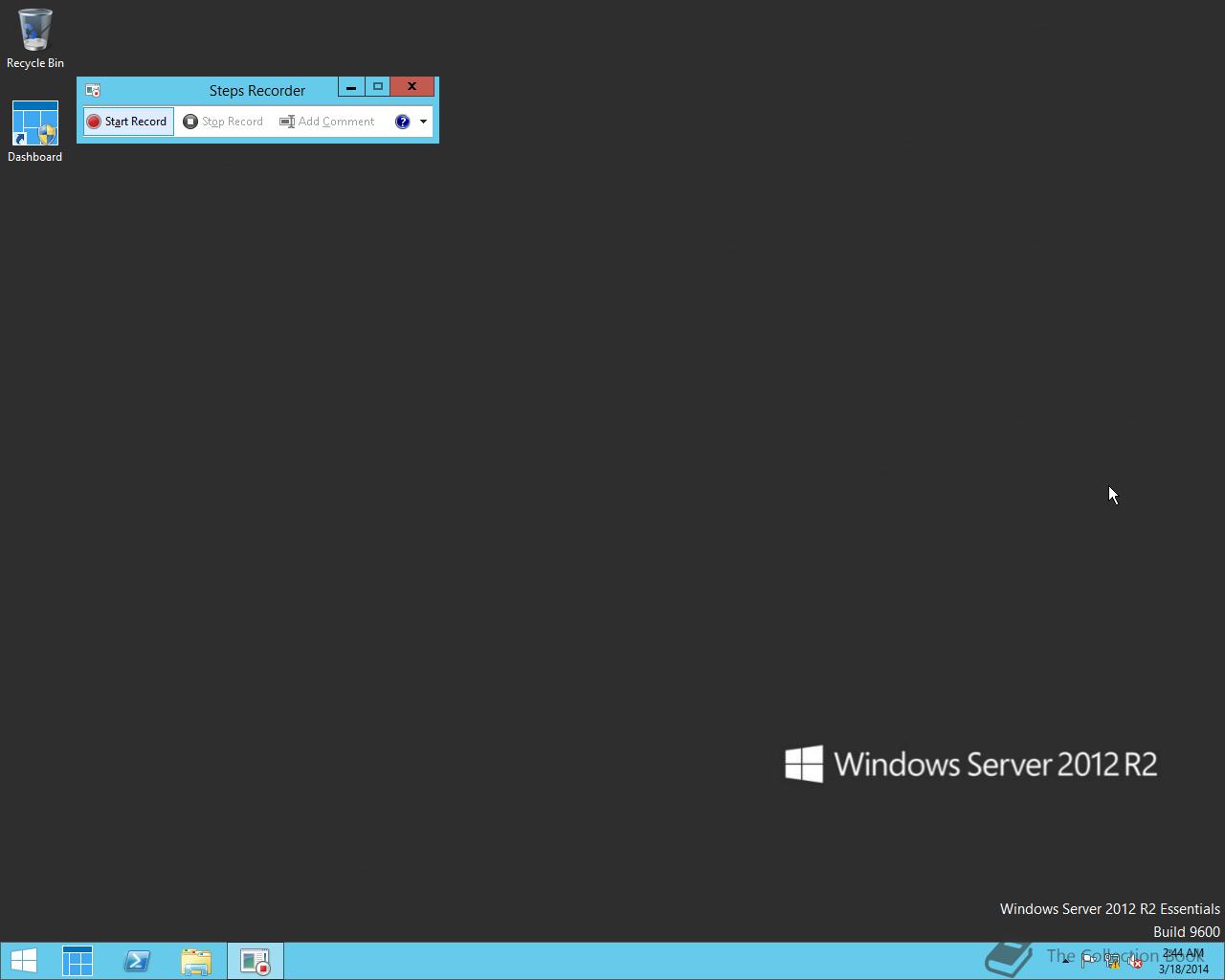Open the Windows Start button
Image resolution: width=1225 pixels, height=980 pixels.
(x=24, y=961)
